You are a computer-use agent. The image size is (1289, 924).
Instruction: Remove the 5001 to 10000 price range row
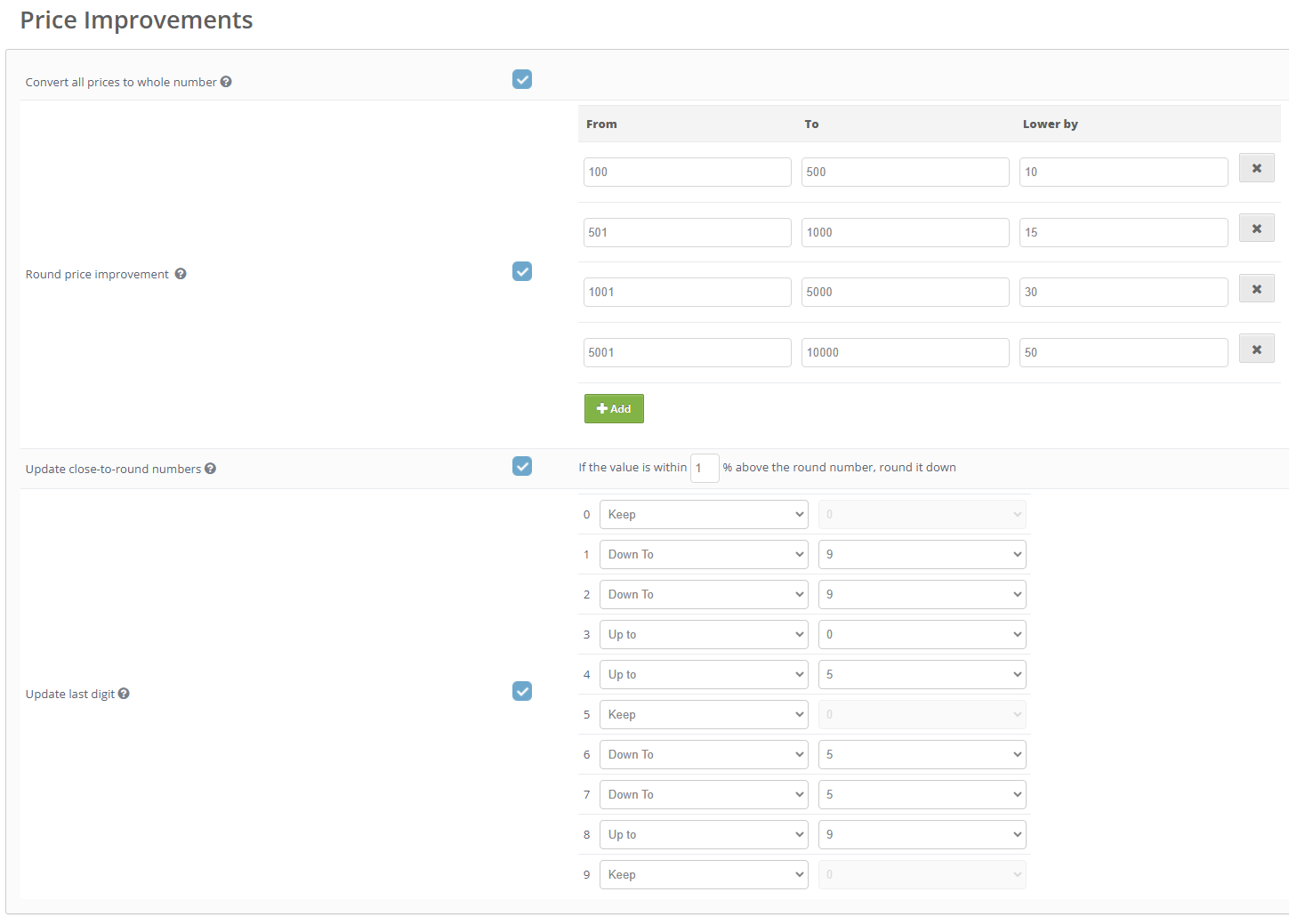[x=1256, y=349]
